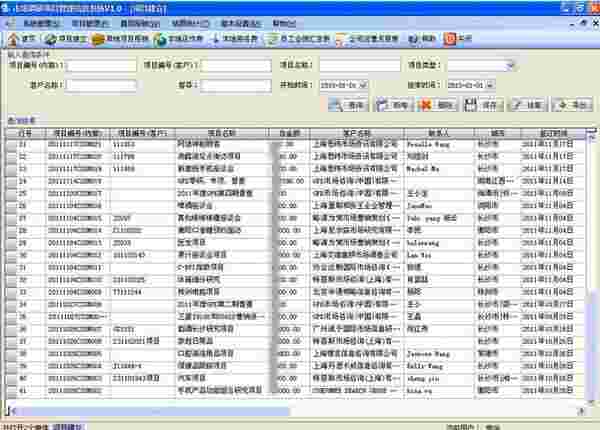The height and width of the screenshot is (430, 600).
Task: Click the horizontal scrollbar right arrow
Action: pyautogui.click(x=581, y=411)
